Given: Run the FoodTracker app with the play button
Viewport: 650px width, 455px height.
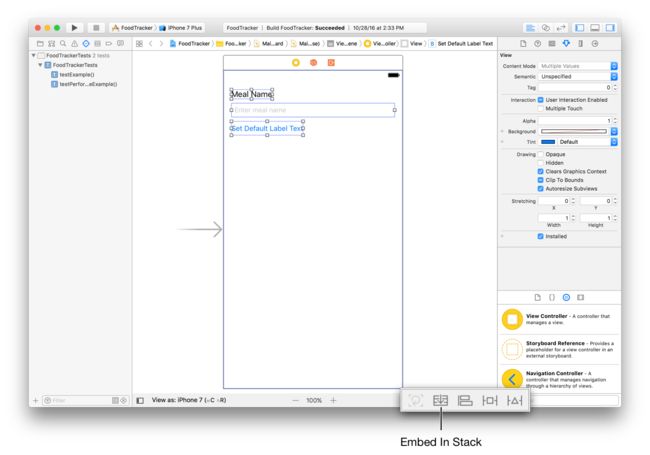Looking at the screenshot, I should pos(74,28).
